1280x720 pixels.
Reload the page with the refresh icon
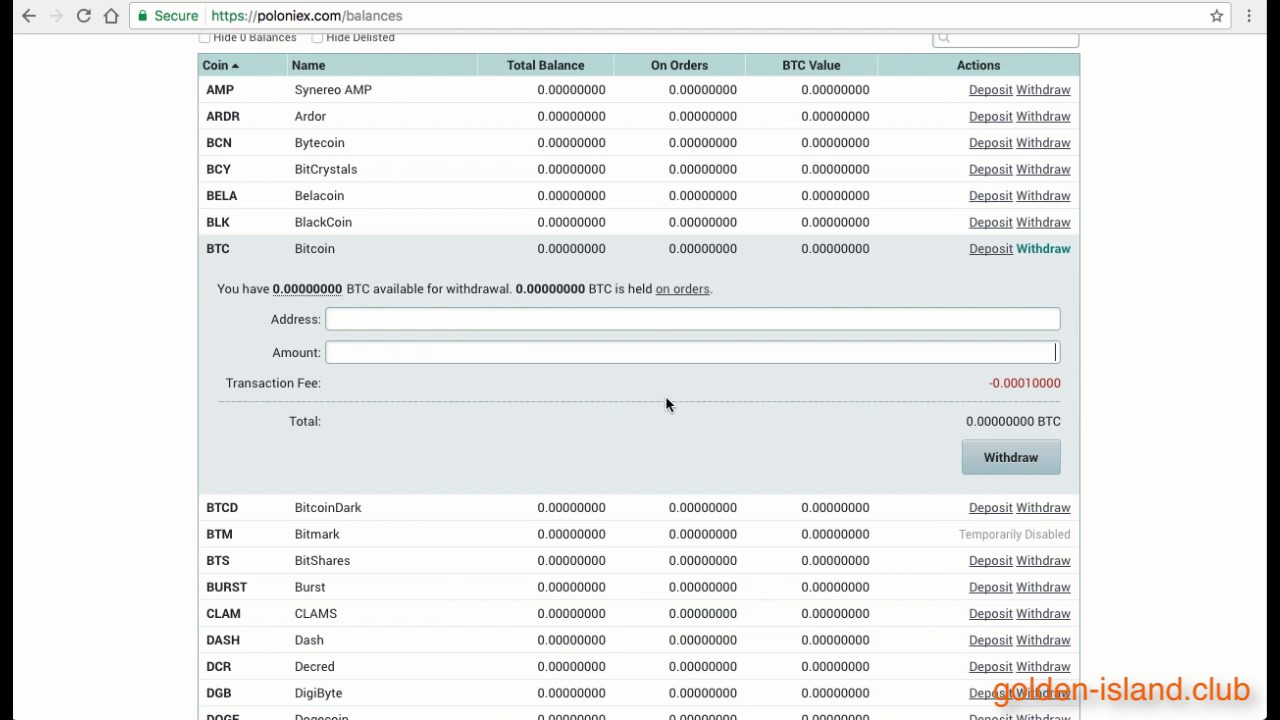[84, 16]
